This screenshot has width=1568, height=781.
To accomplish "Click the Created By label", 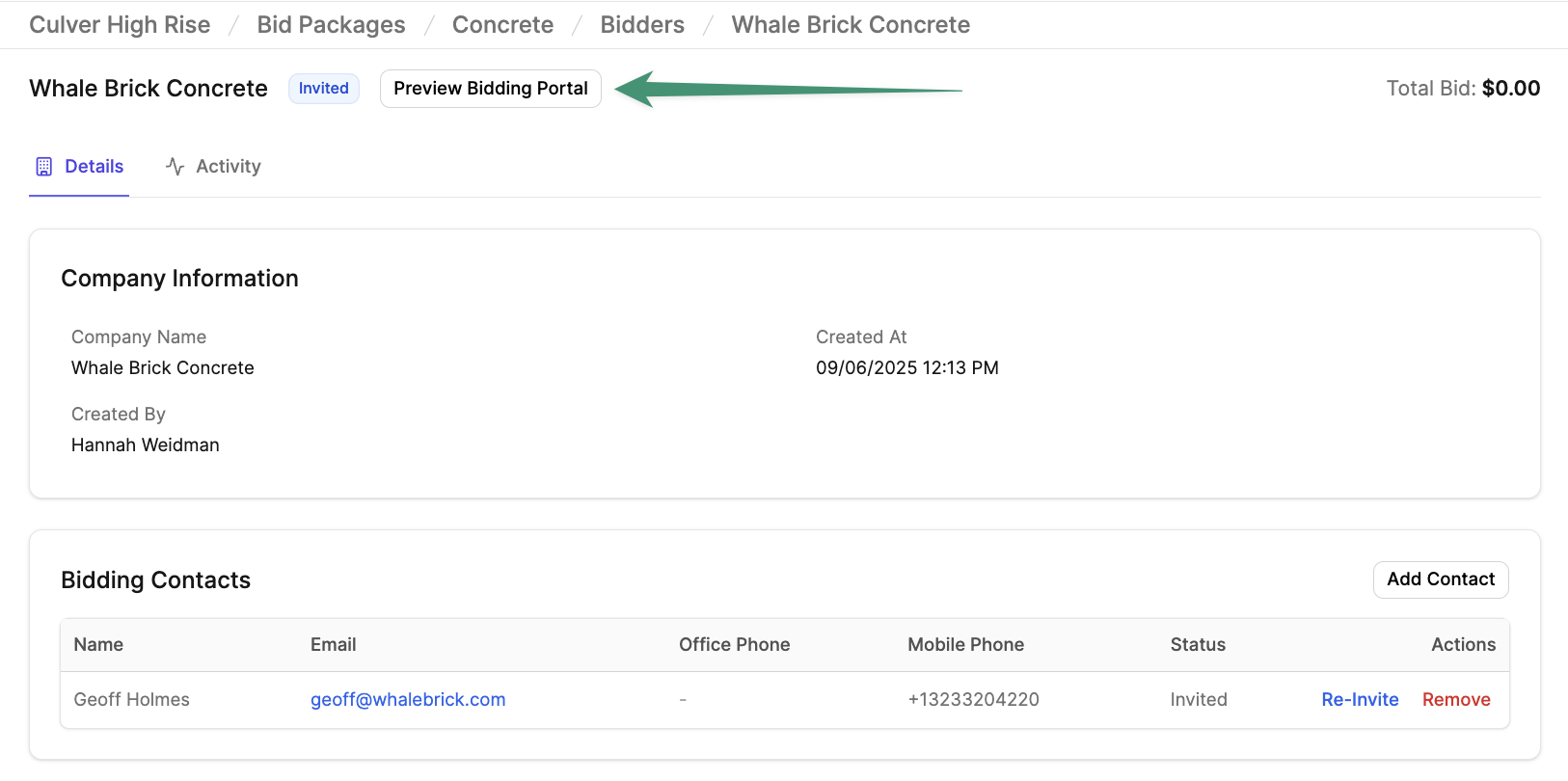I will (119, 415).
